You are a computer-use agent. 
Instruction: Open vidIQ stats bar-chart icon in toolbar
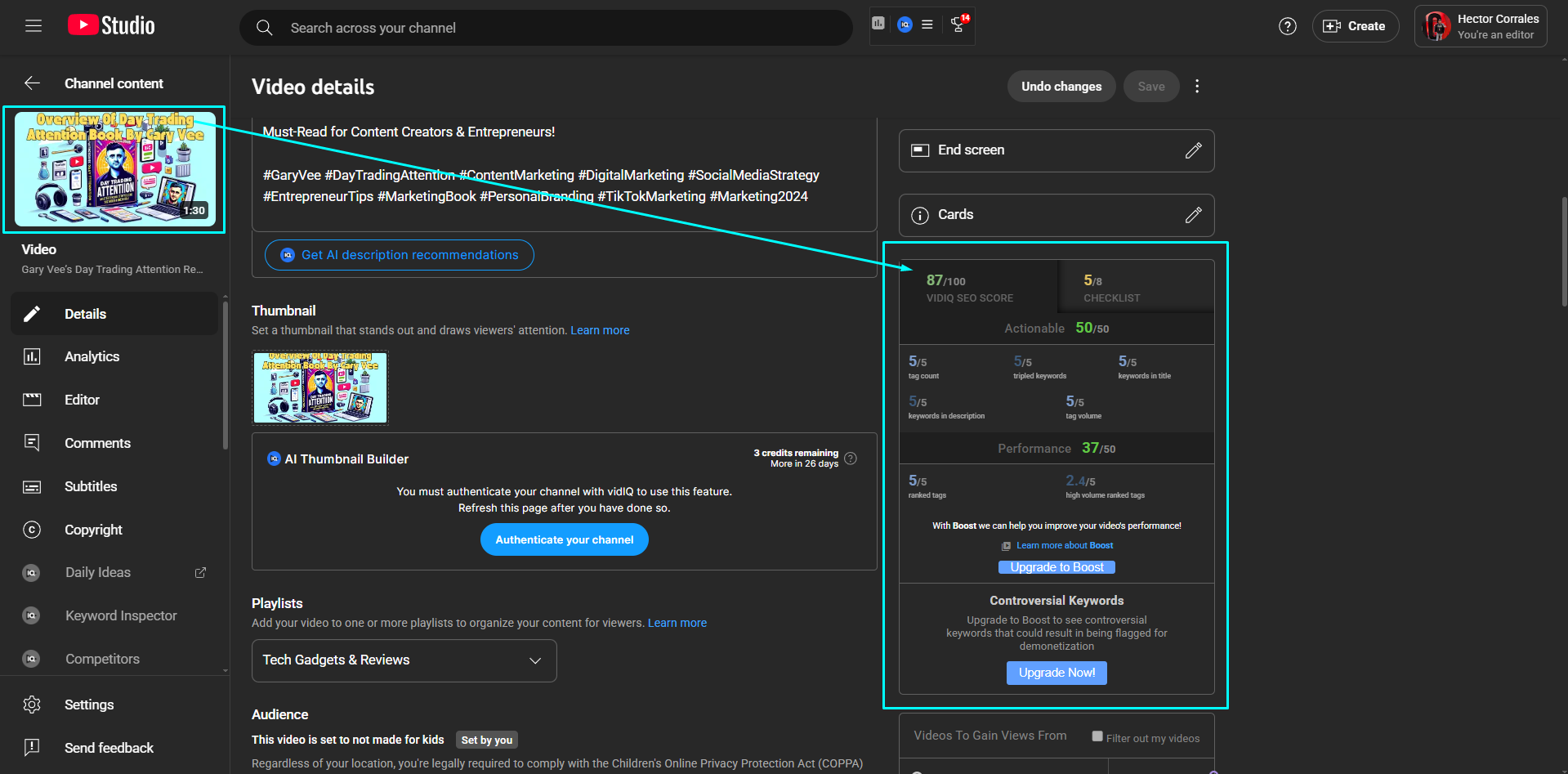click(x=878, y=24)
